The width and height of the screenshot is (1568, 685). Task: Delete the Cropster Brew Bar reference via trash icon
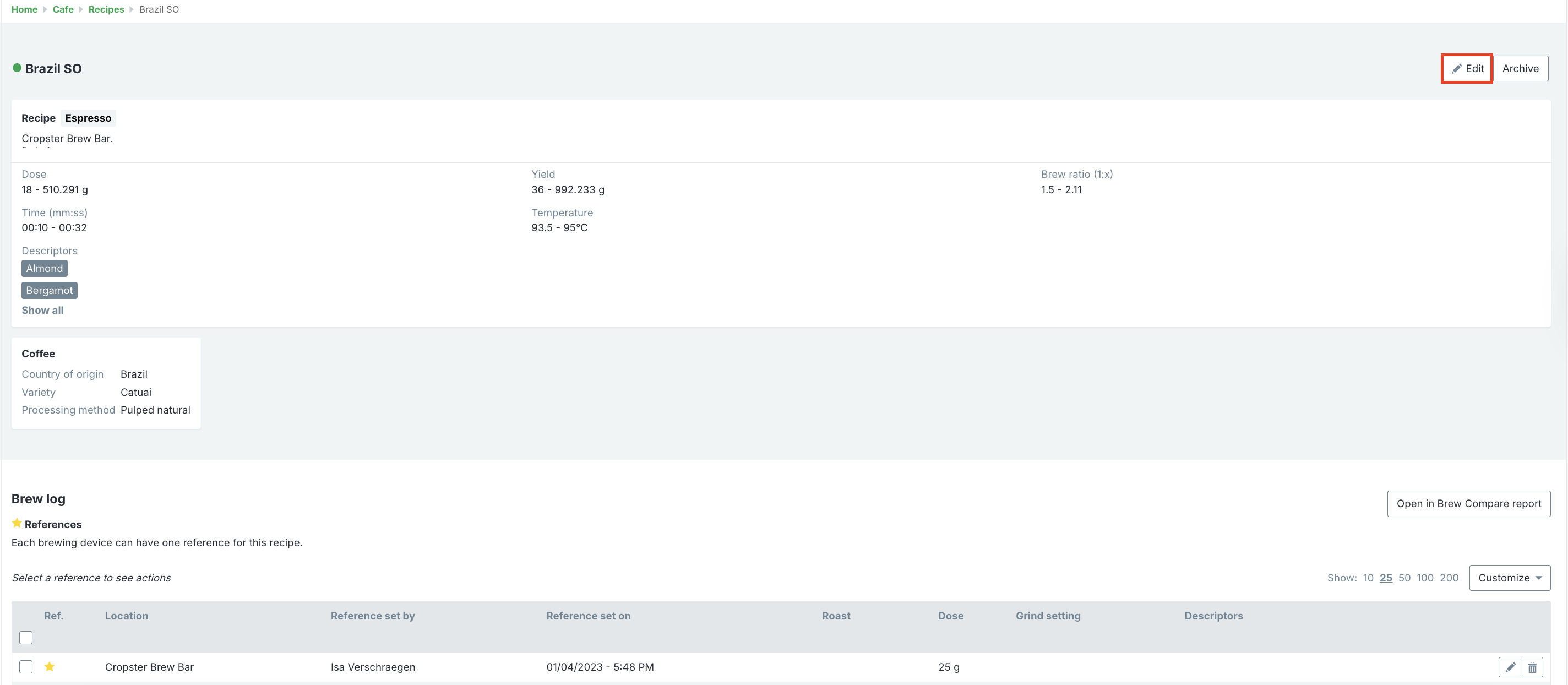1532,667
